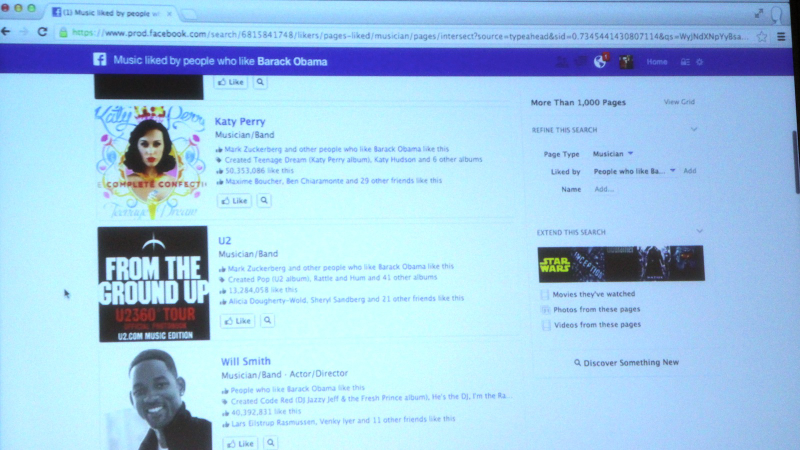
Task: Like the Katy Perry page
Action: 235,201
